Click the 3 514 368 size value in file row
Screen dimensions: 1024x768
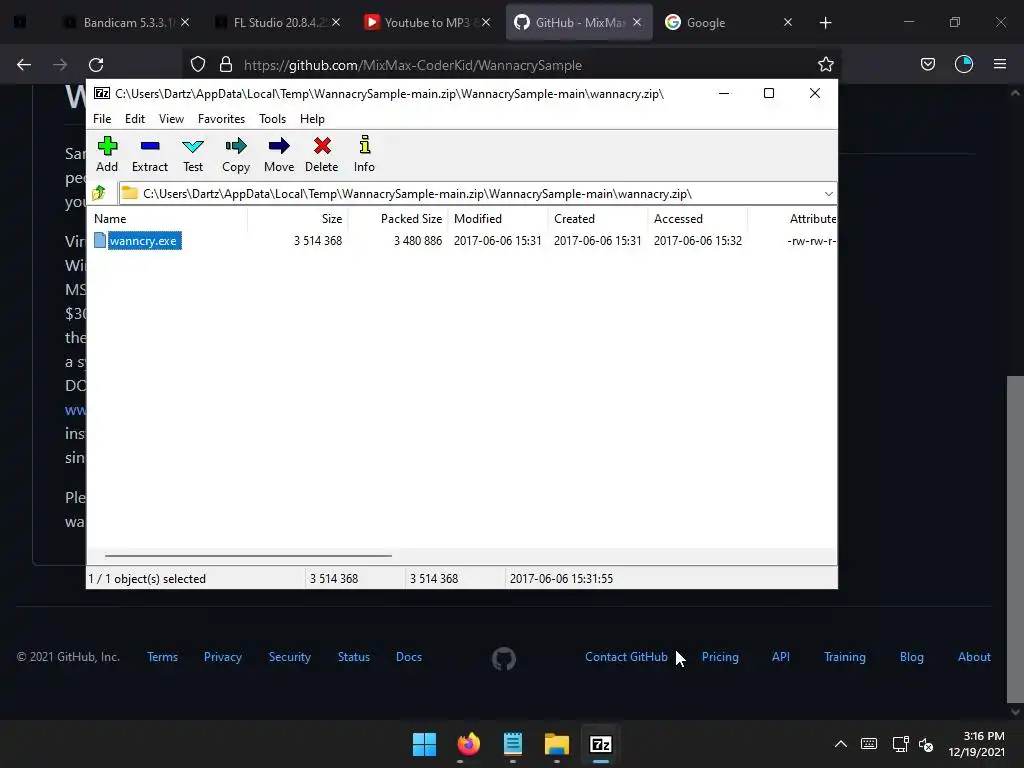(318, 241)
